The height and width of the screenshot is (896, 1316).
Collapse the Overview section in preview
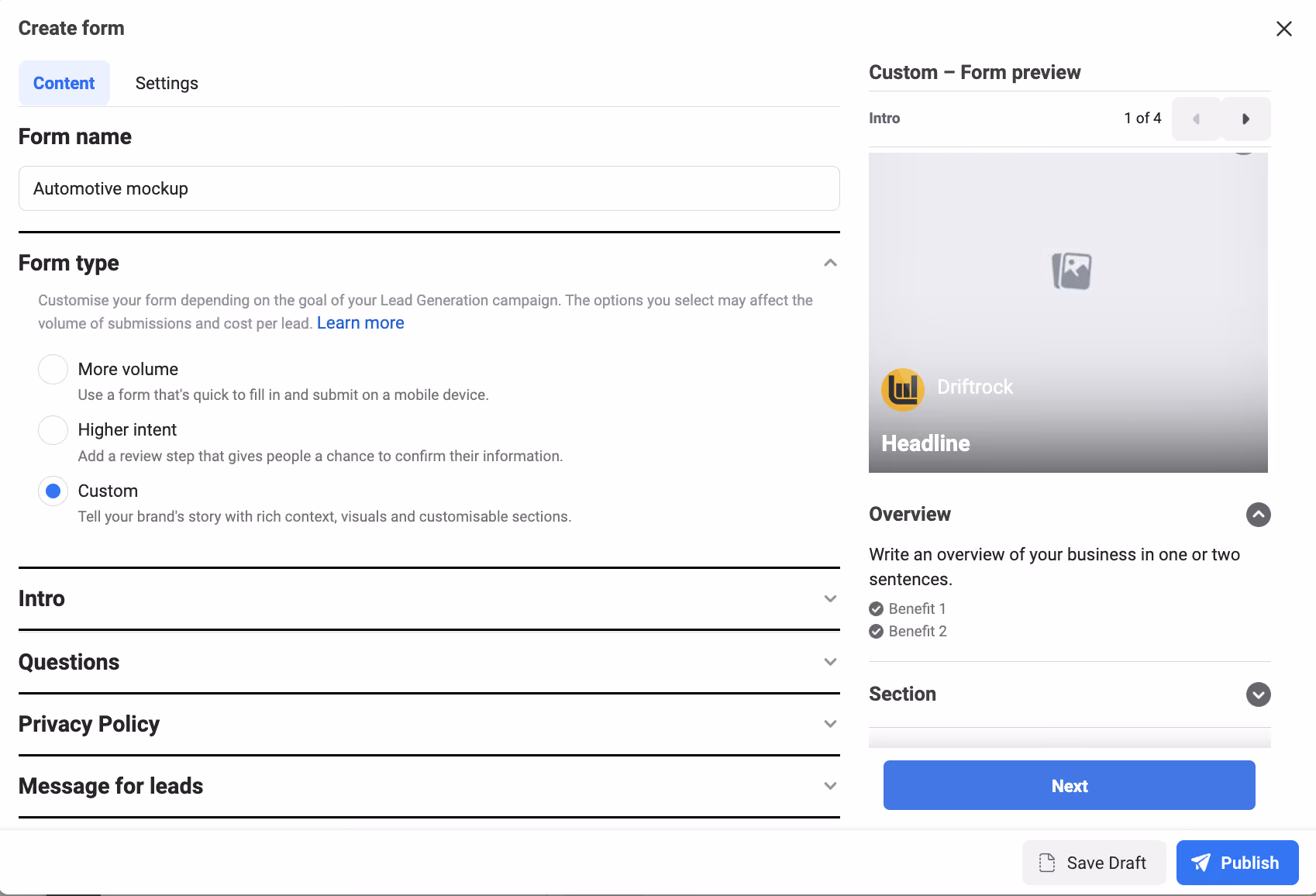[x=1258, y=515]
